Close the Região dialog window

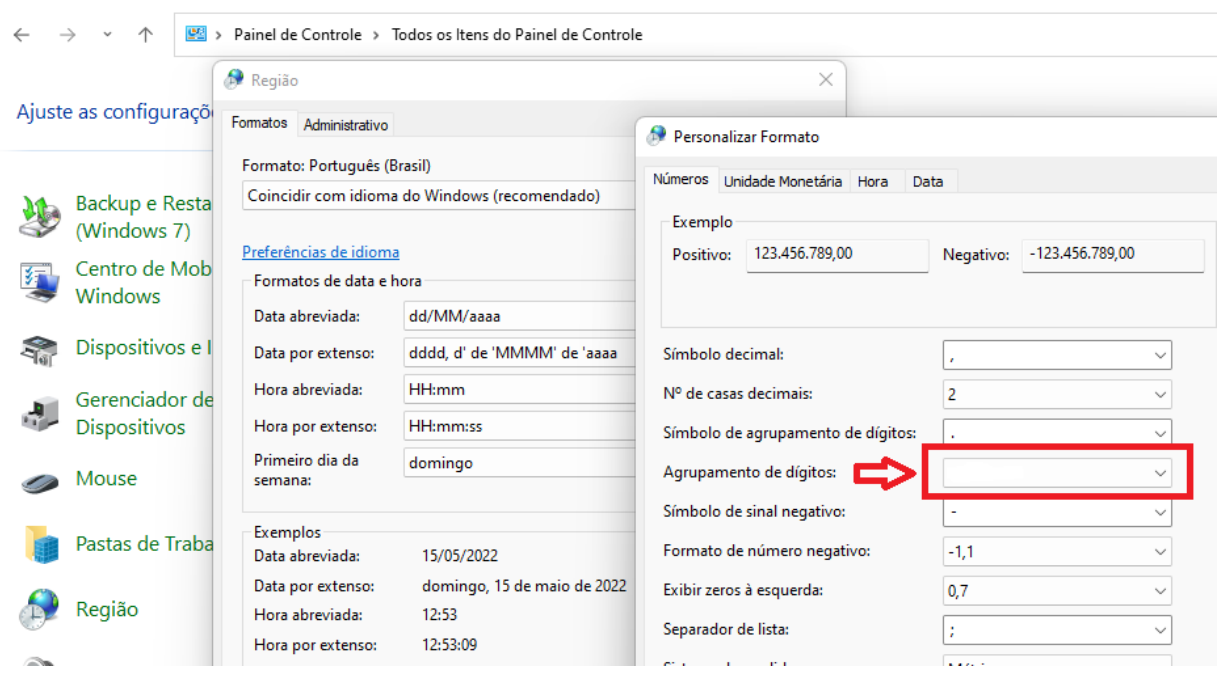826,80
